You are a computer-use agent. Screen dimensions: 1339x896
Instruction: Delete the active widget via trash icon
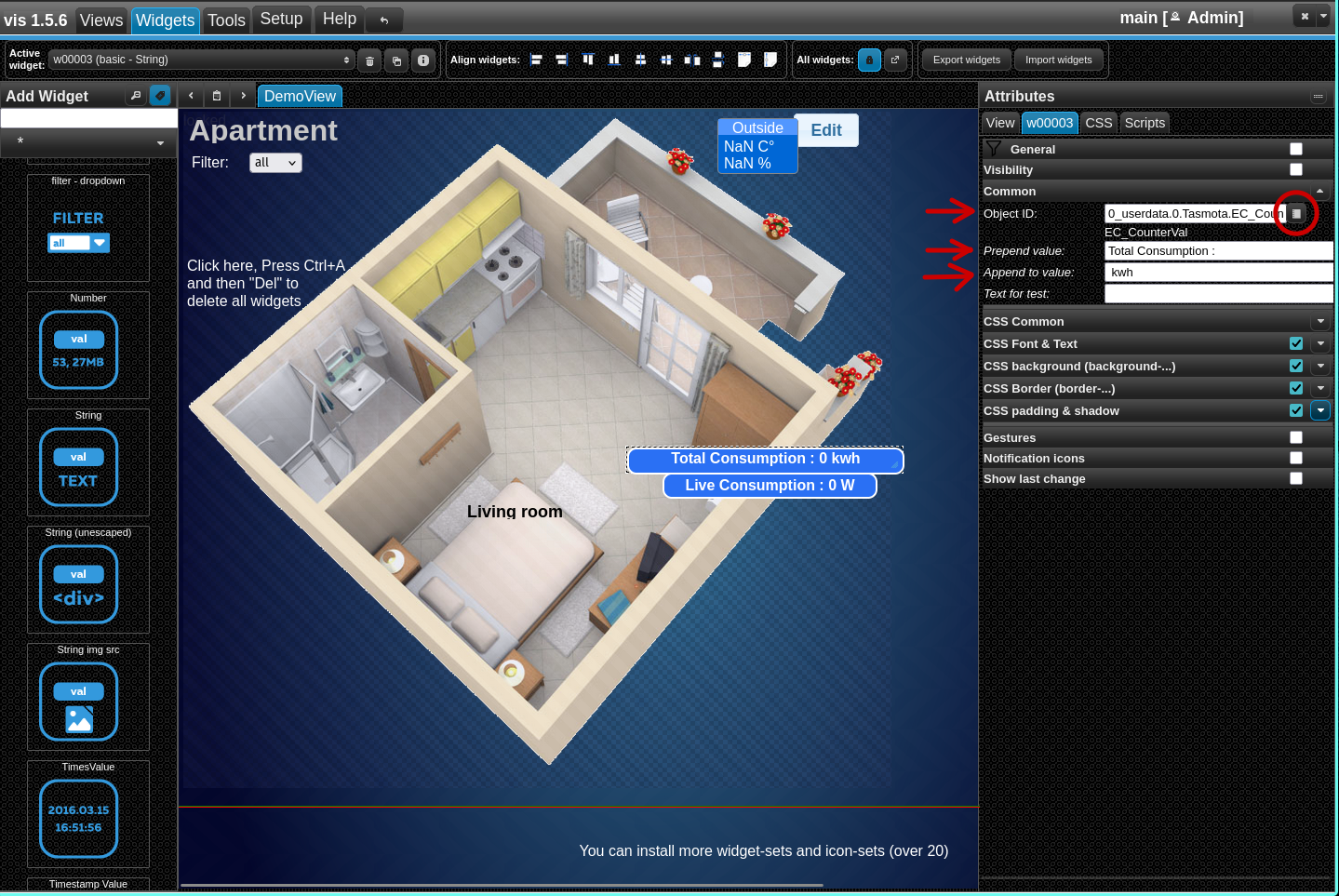click(369, 60)
